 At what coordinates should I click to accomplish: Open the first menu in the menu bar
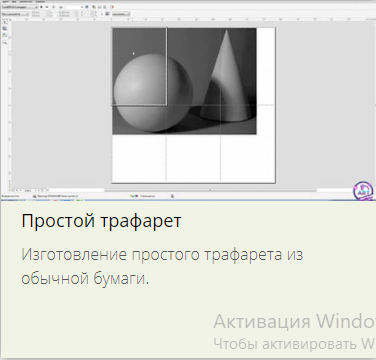tap(6, 2)
